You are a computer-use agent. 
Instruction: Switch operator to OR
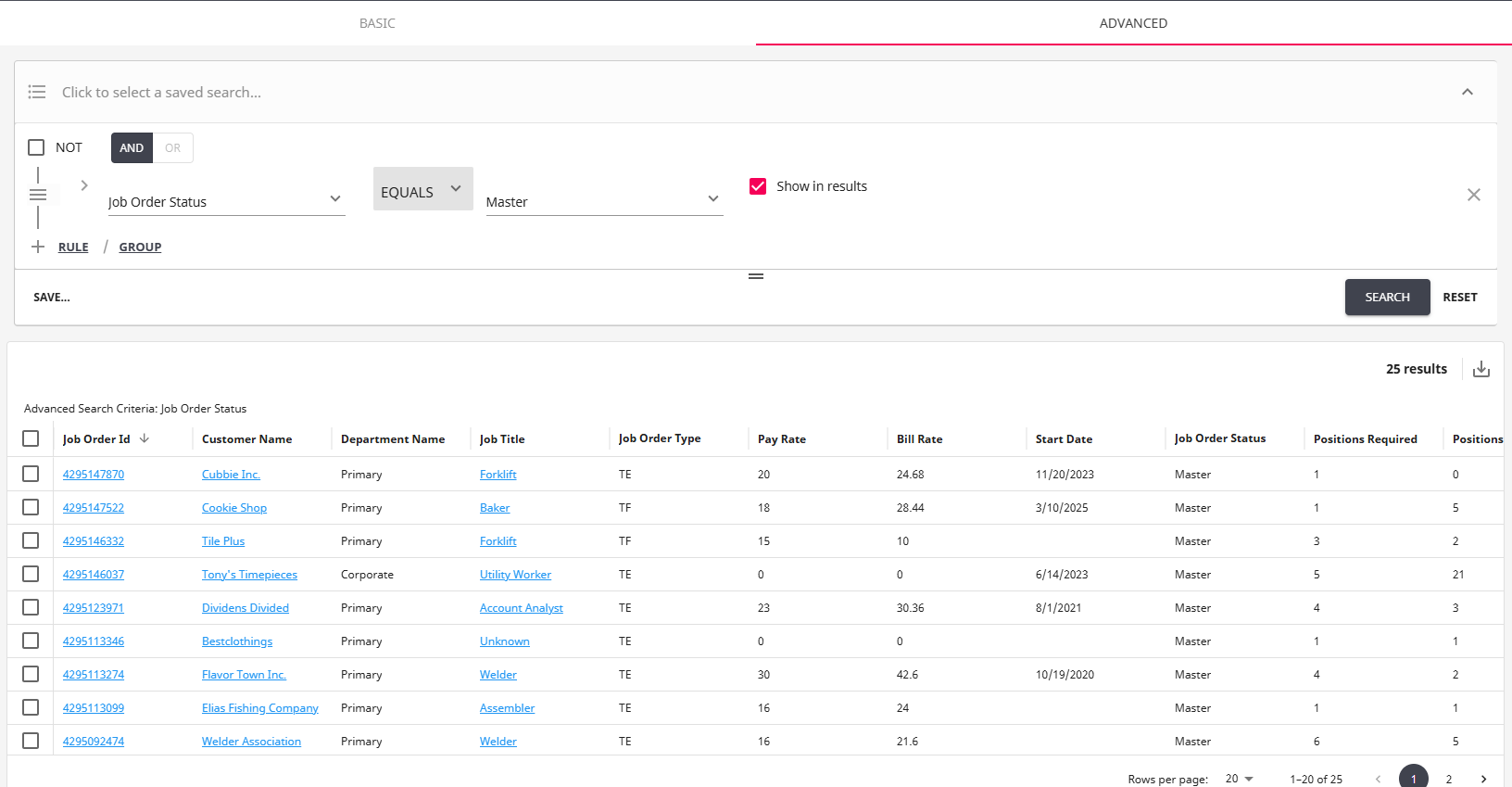coord(173,147)
